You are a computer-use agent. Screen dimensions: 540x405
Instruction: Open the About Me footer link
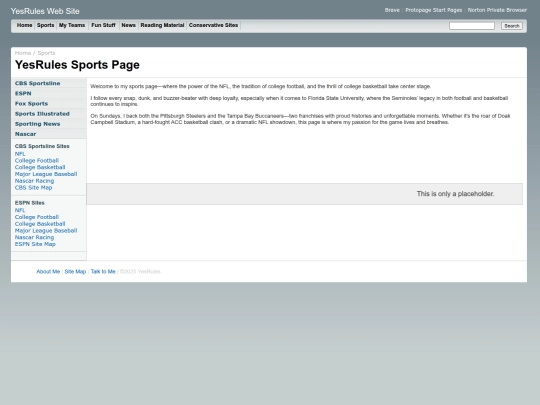(48, 272)
